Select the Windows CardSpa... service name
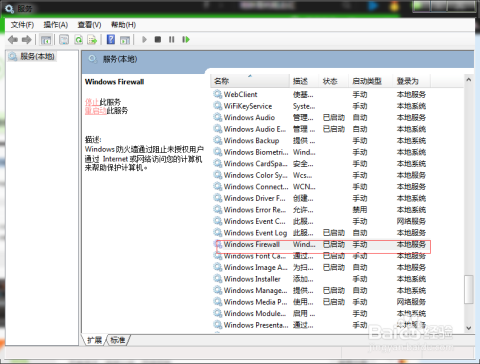This screenshot has height=364, width=480. [255, 164]
